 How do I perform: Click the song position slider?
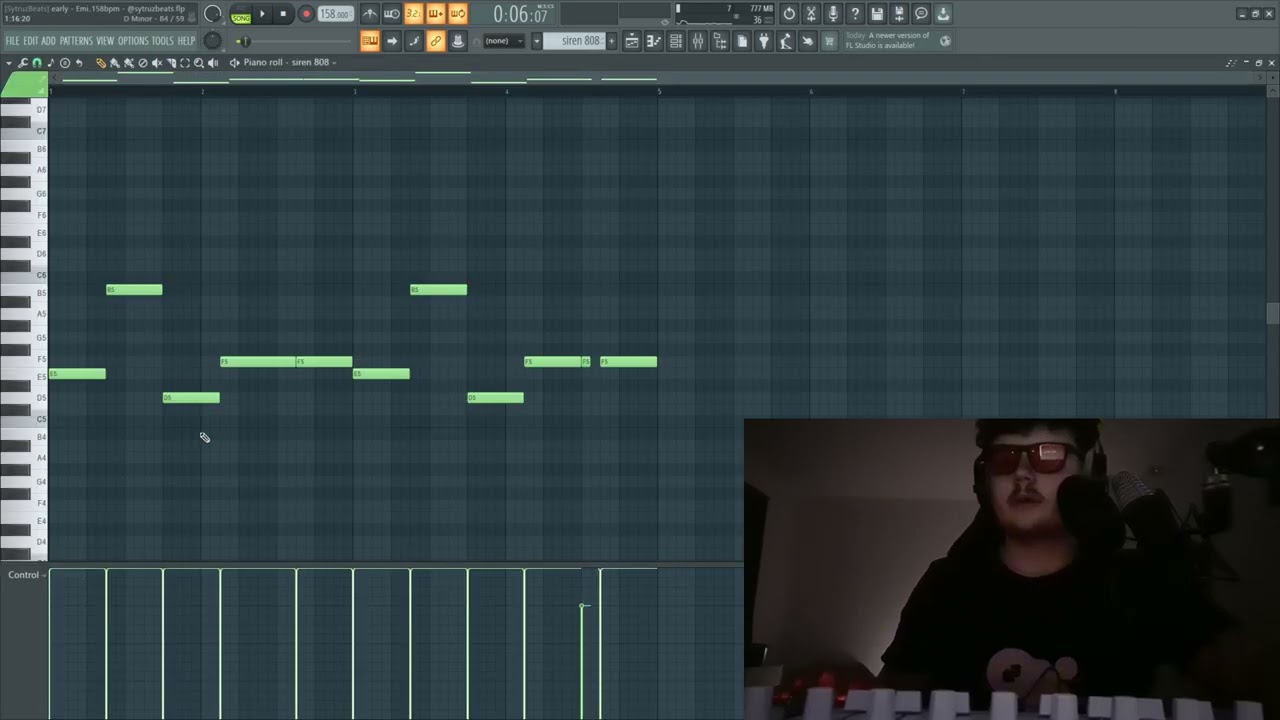point(293,41)
